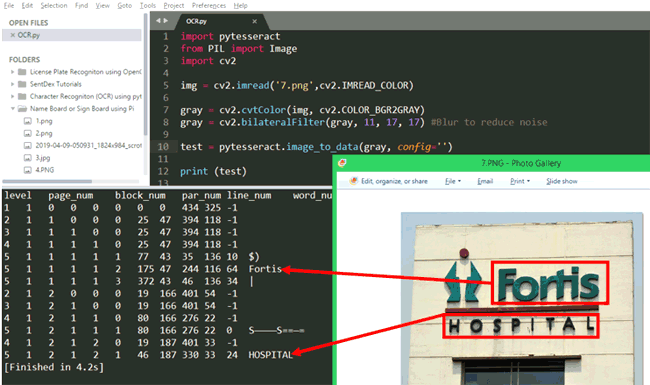This screenshot has width=650, height=385.
Task: Open the Find menu
Action: [81, 5]
